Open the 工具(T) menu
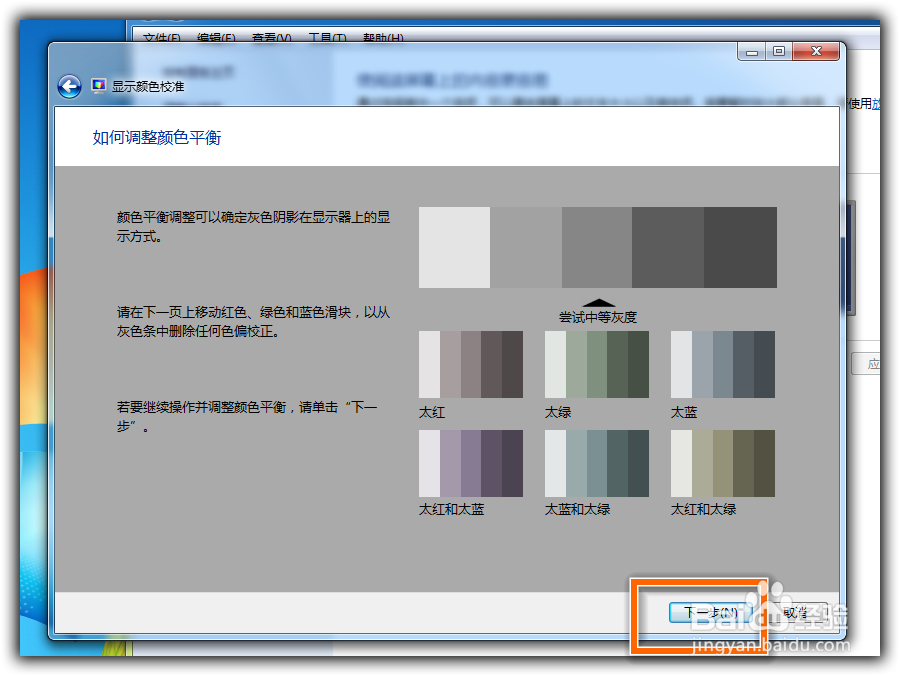Viewport: 900px width, 676px height. tap(329, 37)
